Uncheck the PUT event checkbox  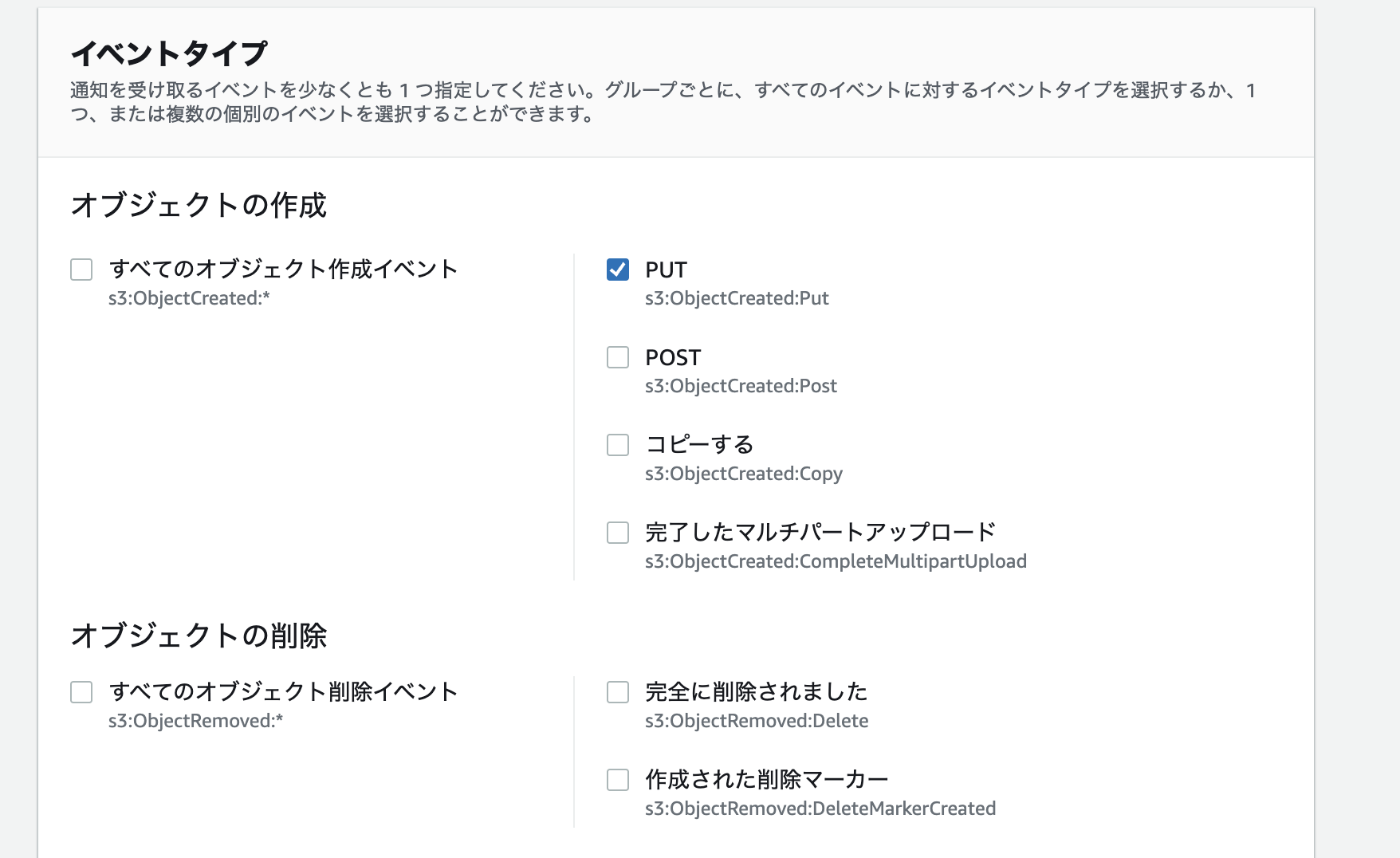(617, 270)
